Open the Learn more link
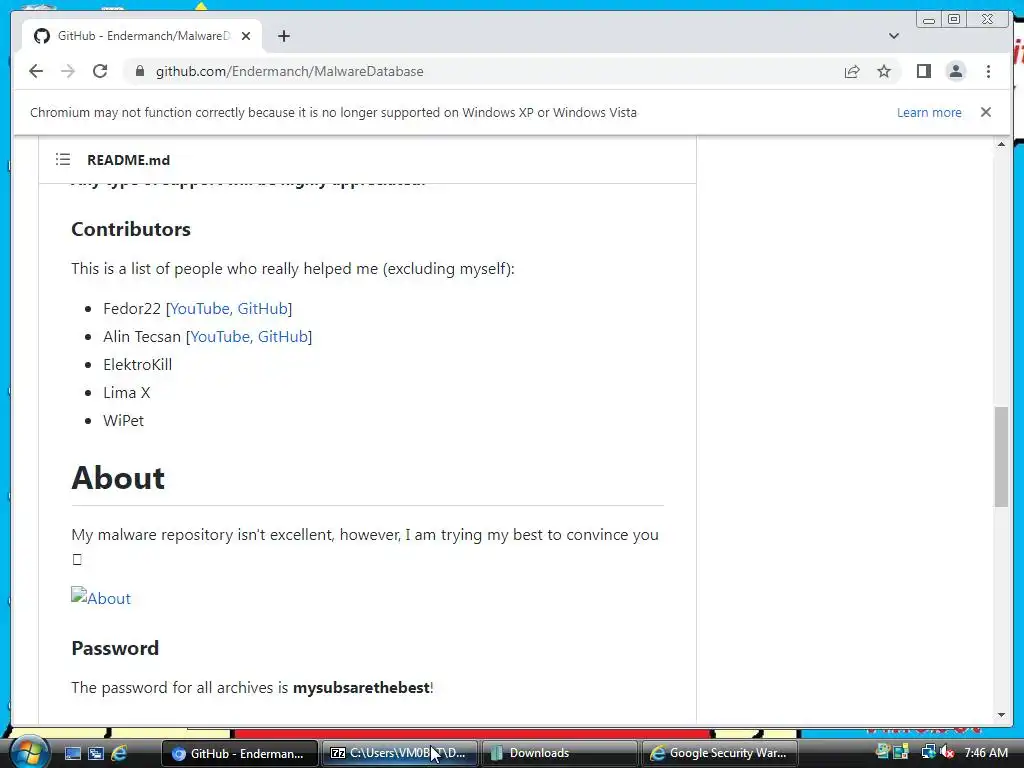Screen dimensions: 1024x768 [929, 112]
